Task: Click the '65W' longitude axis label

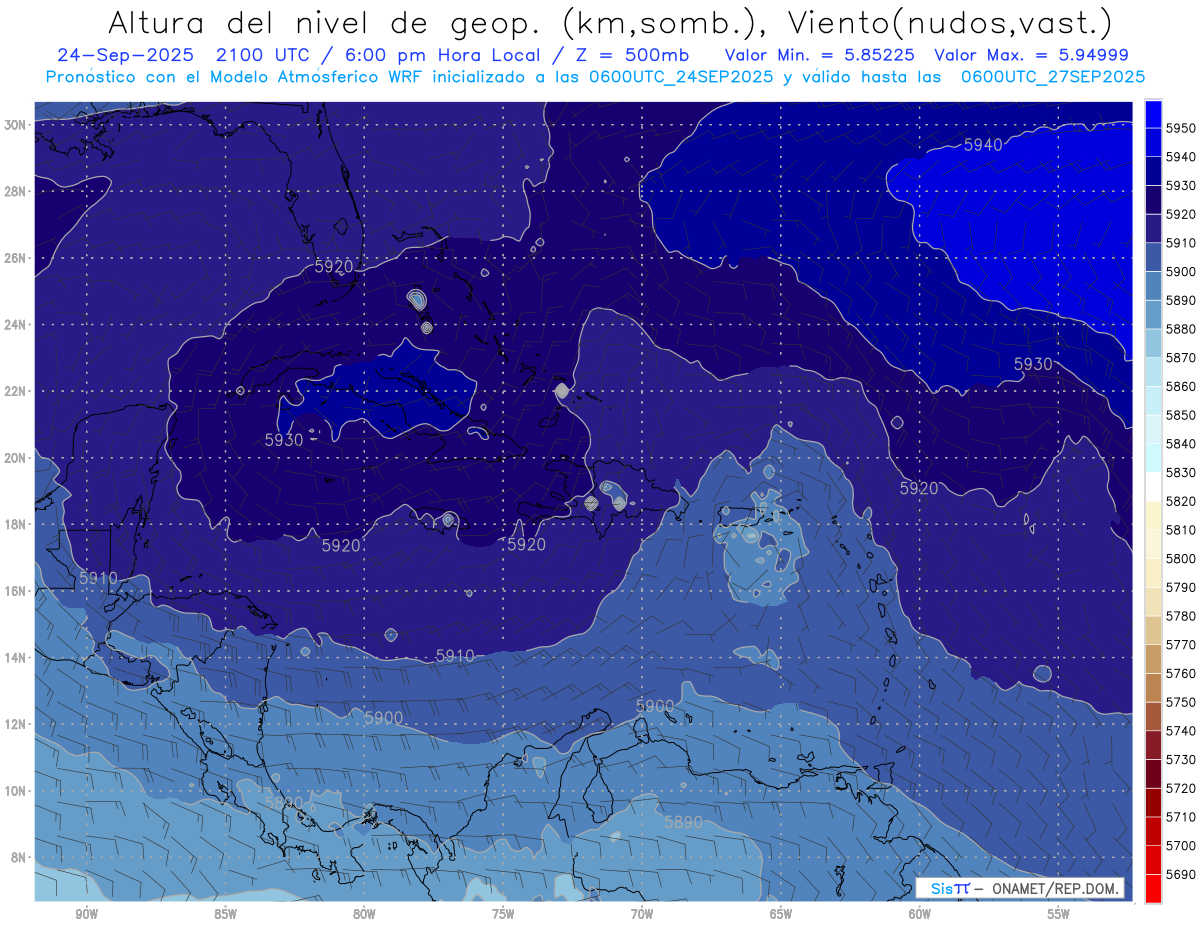Action: (x=781, y=915)
